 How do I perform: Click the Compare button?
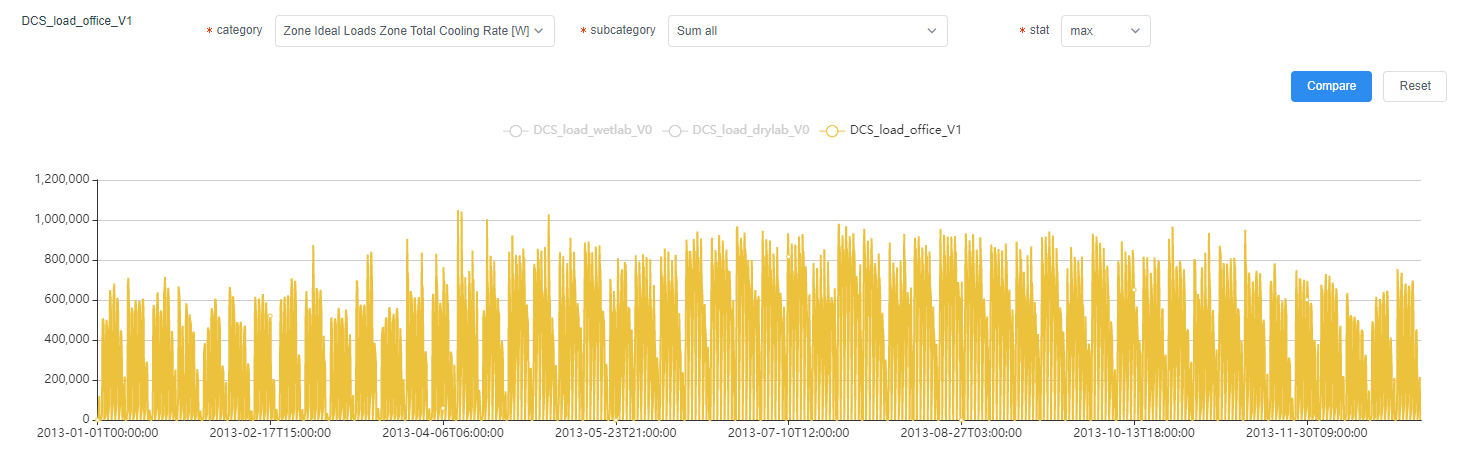pos(1331,86)
